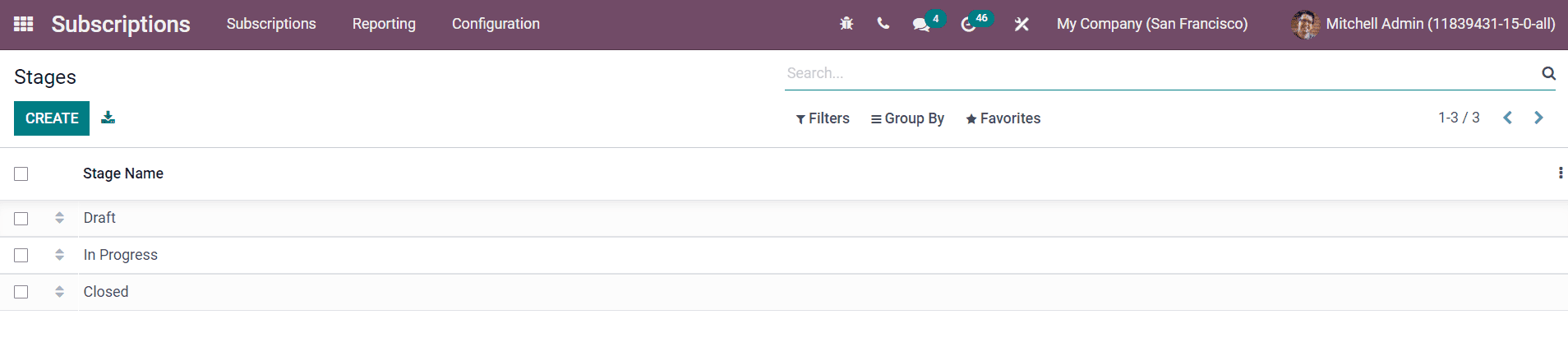
Task: Open My Company (San Francisco) switcher
Action: coord(1152,24)
